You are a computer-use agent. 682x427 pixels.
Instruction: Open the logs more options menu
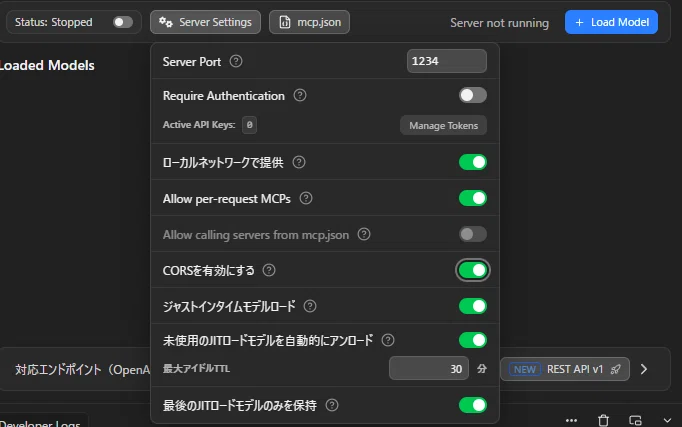(x=571, y=420)
